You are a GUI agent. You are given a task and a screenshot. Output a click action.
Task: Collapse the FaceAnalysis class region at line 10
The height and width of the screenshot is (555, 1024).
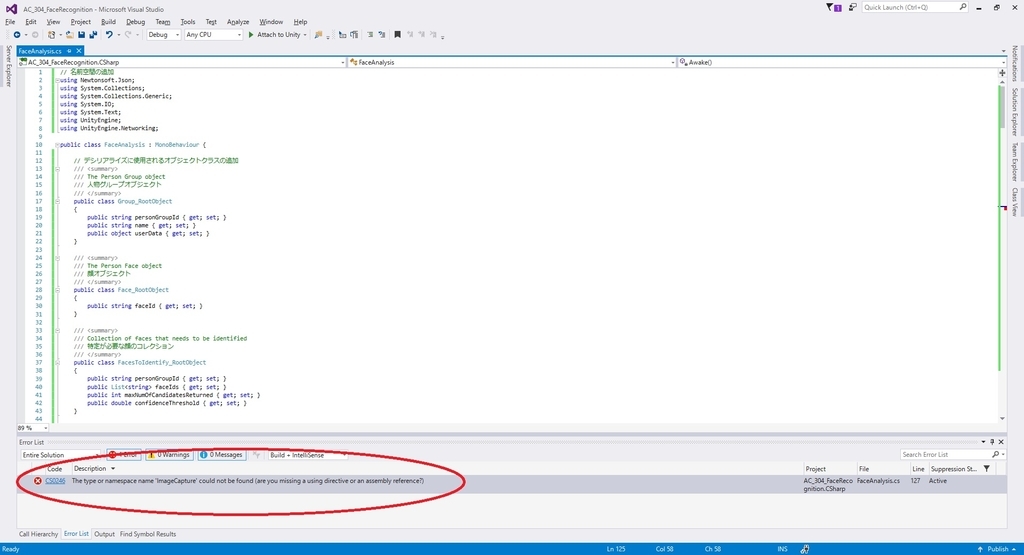pyautogui.click(x=57, y=145)
